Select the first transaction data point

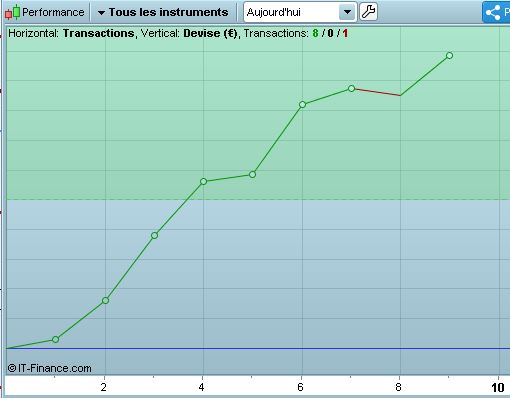[56, 339]
